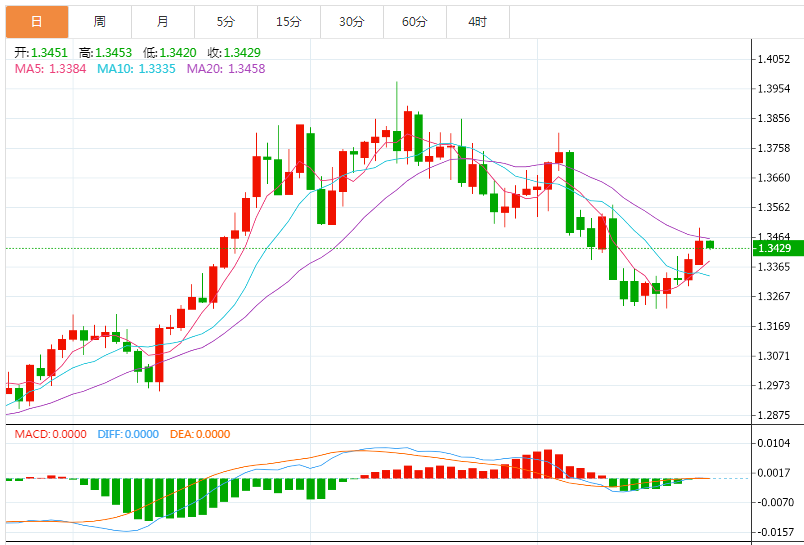The width and height of the screenshot is (804, 545).
Task: Switch to the 周 weekly tab
Action: (x=100, y=22)
